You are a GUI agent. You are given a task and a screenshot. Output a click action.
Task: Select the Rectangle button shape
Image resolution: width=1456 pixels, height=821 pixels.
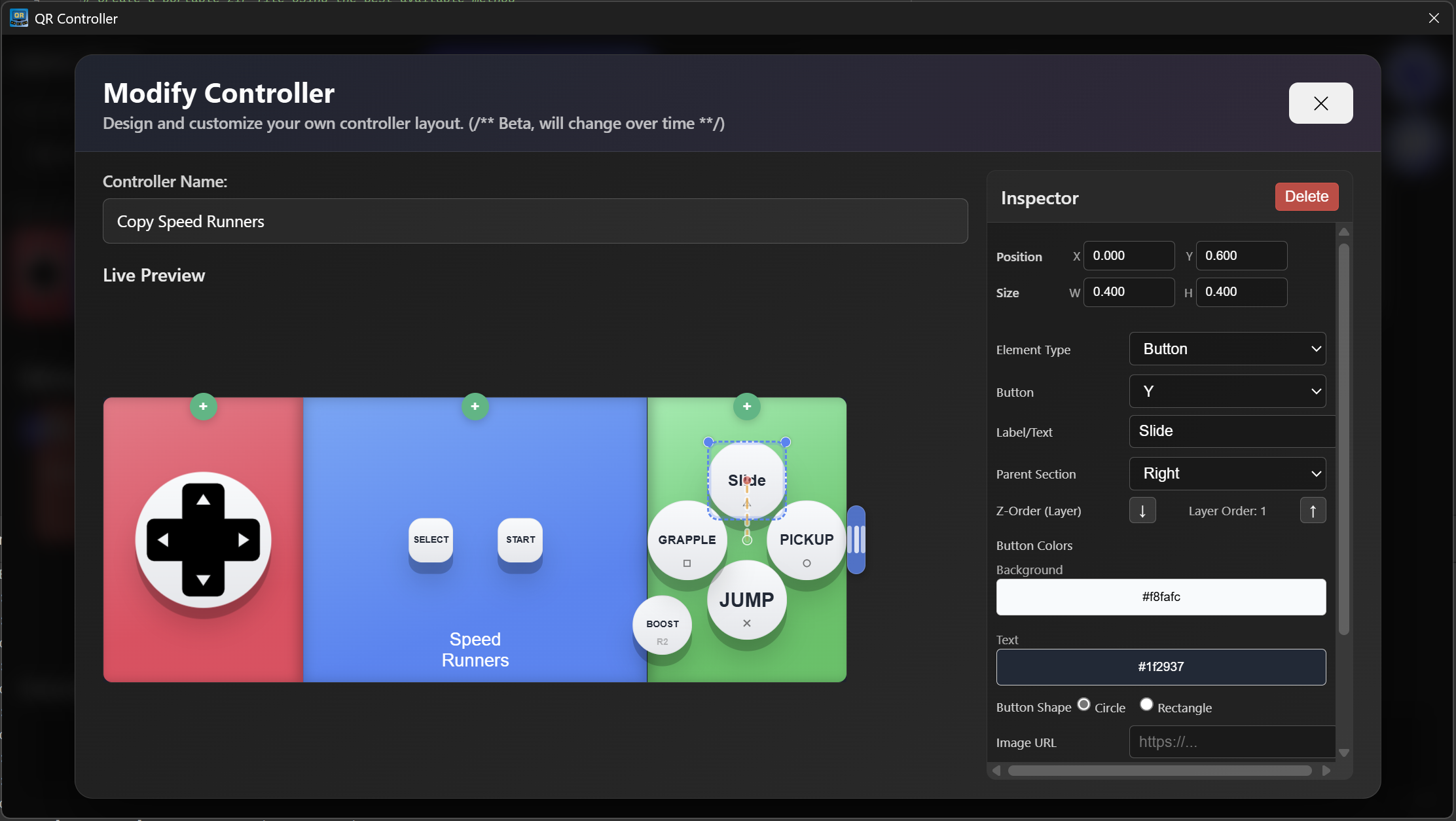point(1146,704)
